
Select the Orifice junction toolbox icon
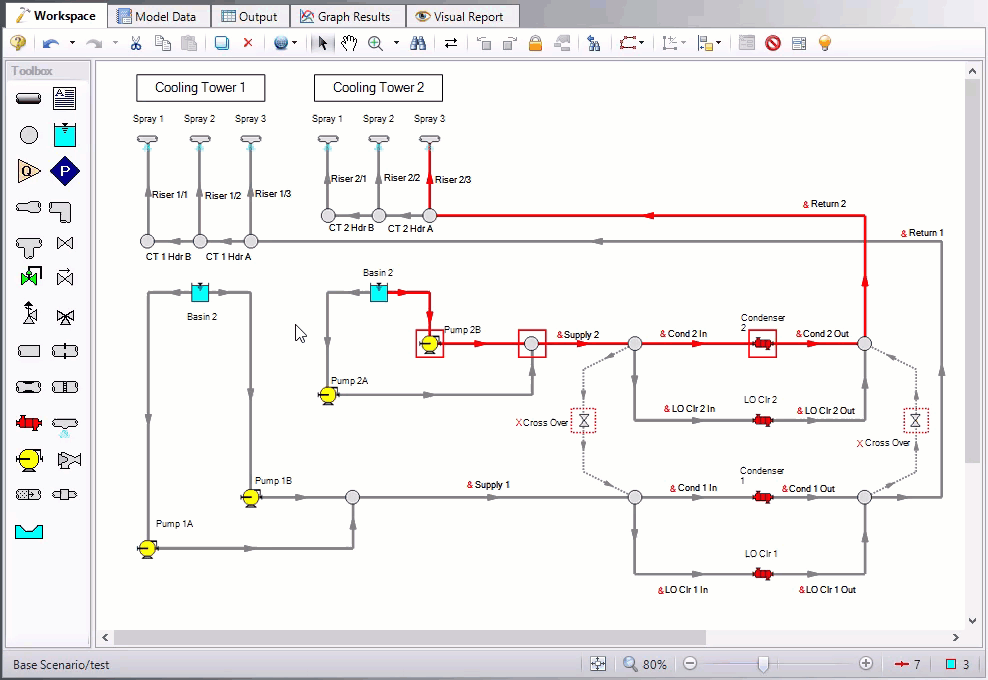[x=64, y=350]
